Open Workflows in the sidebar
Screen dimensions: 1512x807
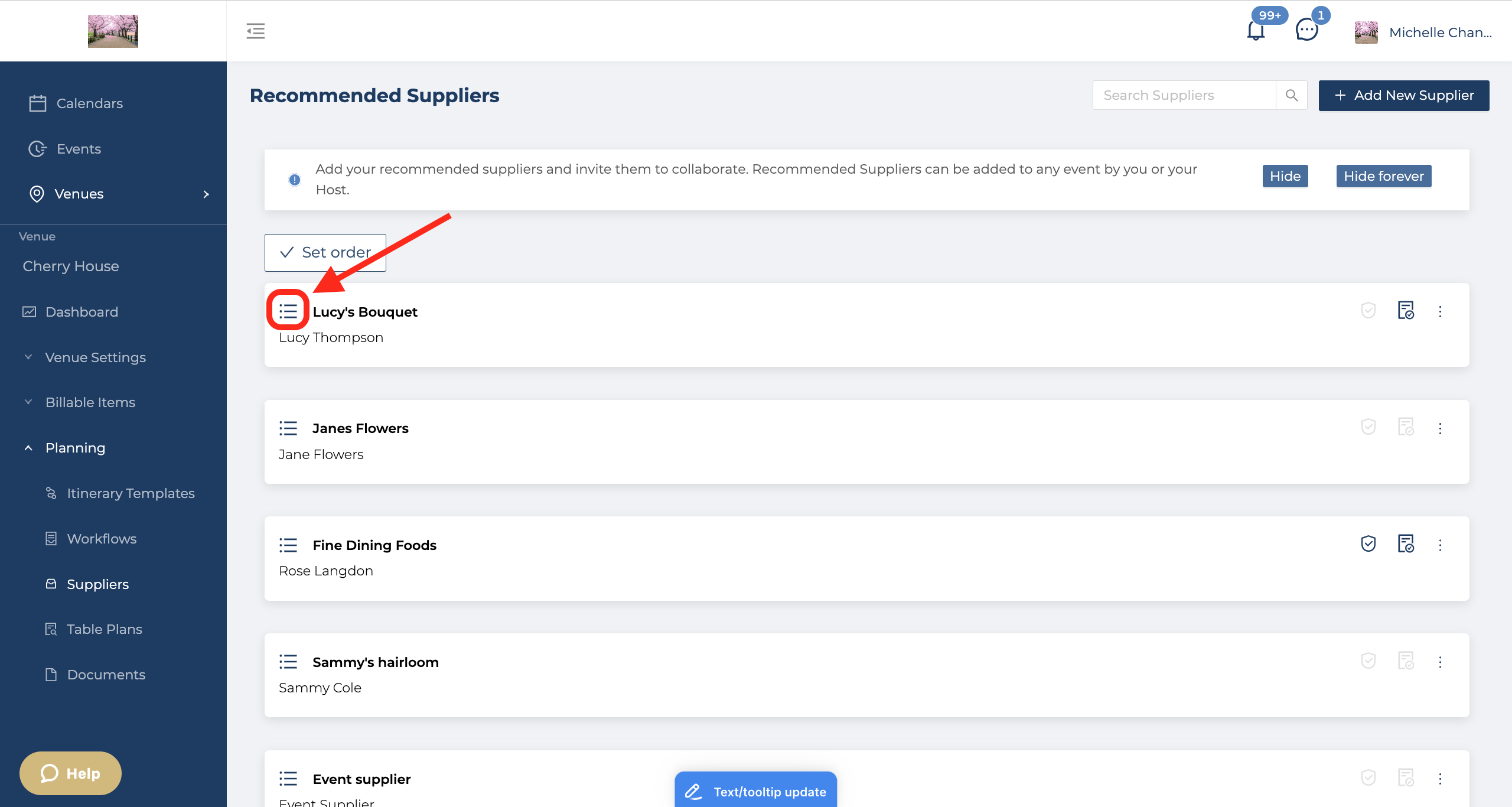point(102,539)
